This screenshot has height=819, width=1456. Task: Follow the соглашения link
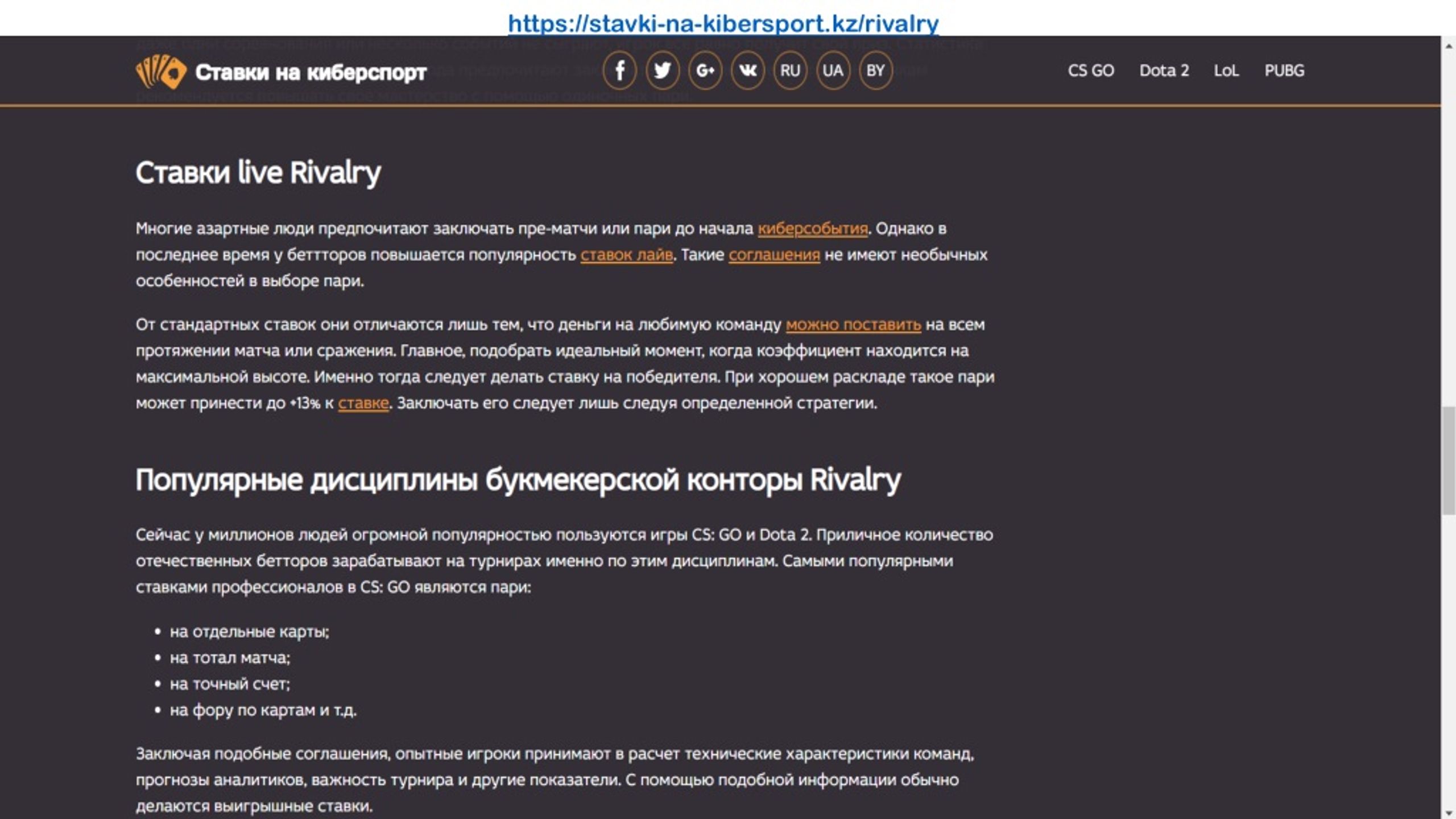tap(774, 255)
